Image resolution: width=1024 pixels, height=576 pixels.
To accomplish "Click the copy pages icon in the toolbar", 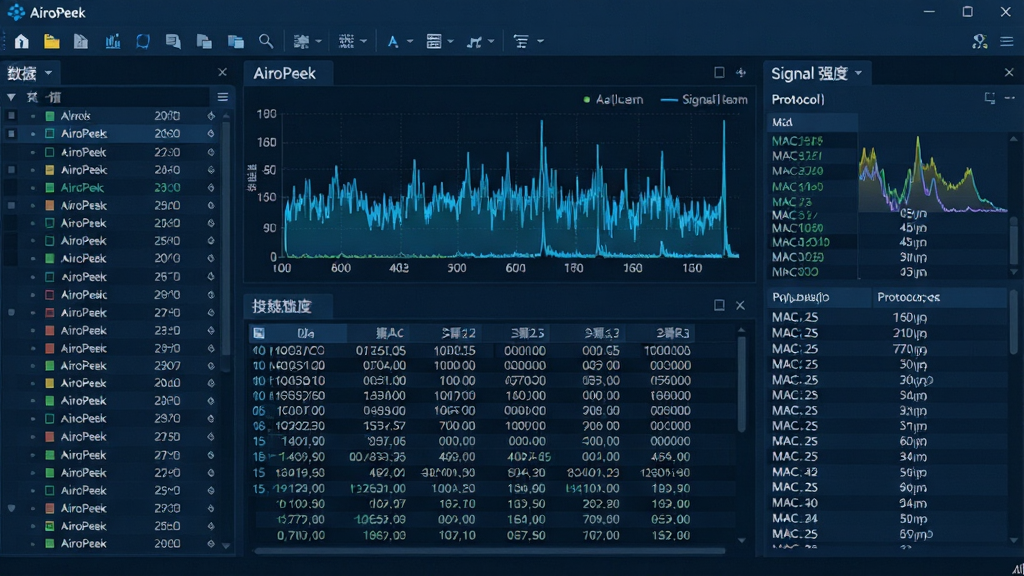I will 204,42.
